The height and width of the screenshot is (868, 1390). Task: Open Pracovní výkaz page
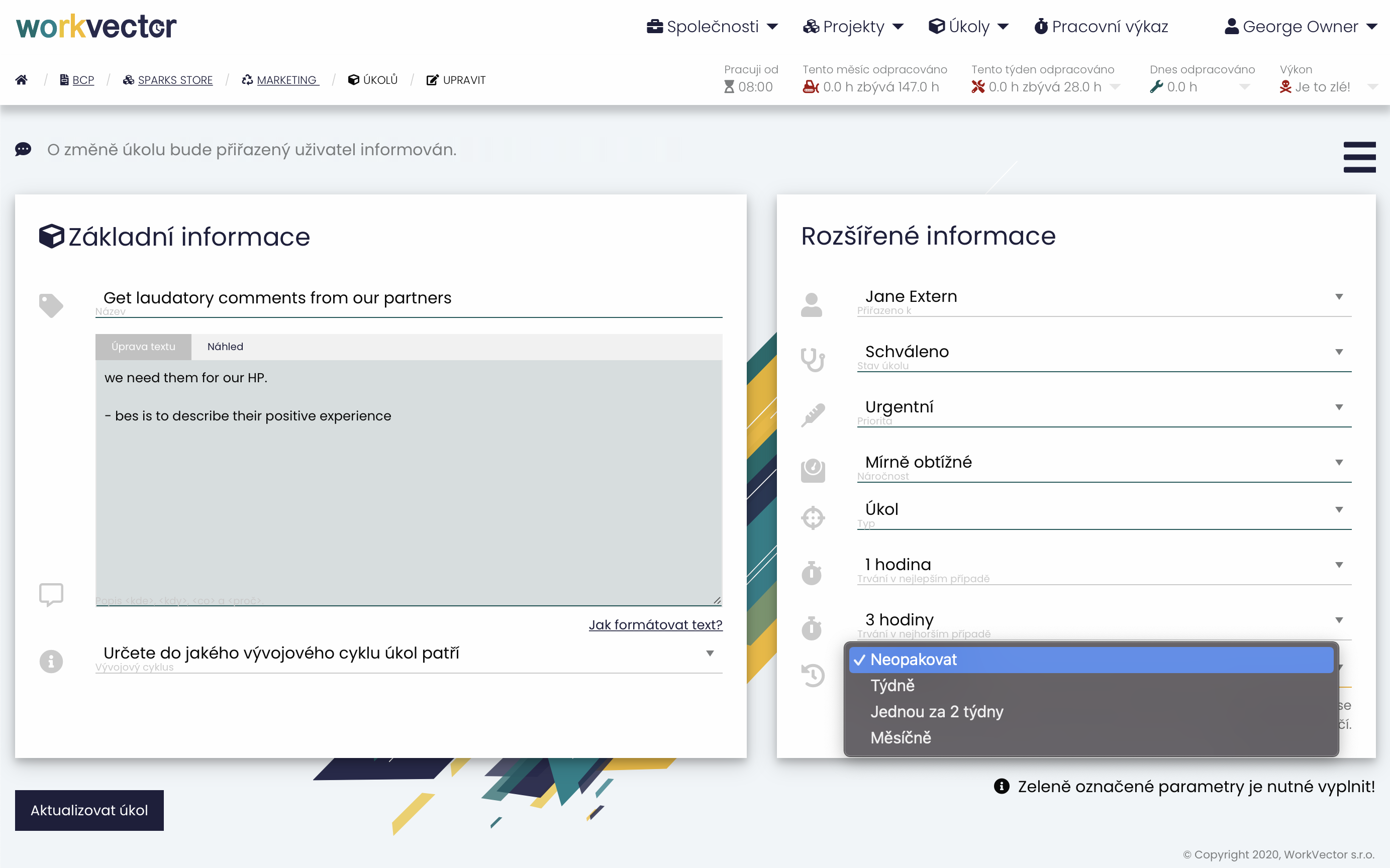1101,27
